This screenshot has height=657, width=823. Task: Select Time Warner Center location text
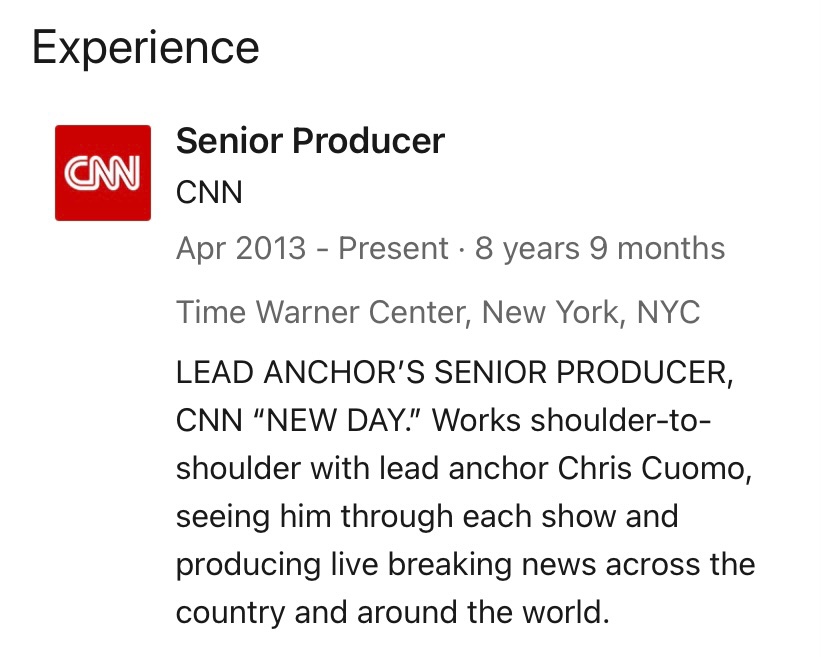tap(321, 312)
